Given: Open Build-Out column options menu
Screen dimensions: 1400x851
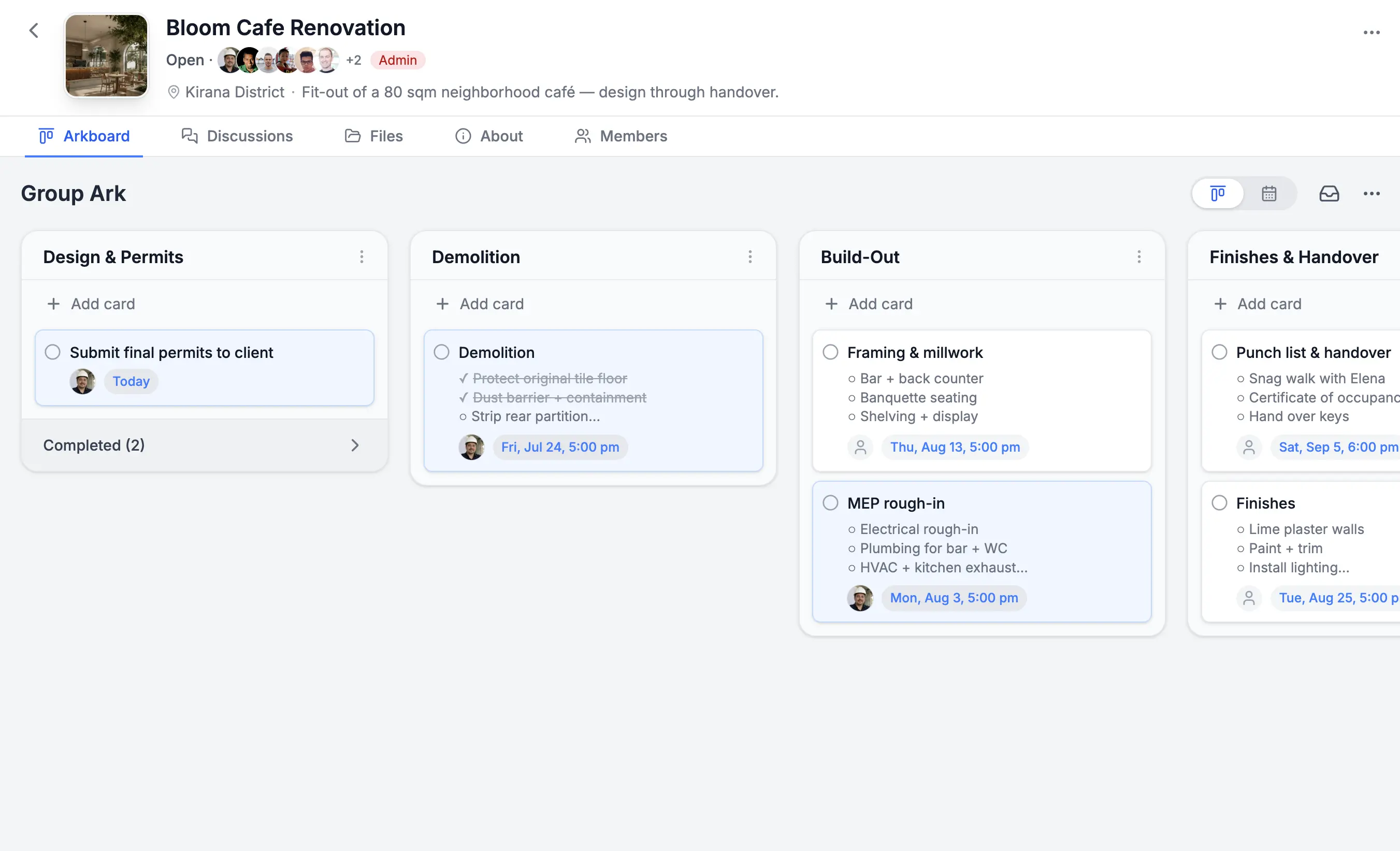Looking at the screenshot, I should 1138,257.
